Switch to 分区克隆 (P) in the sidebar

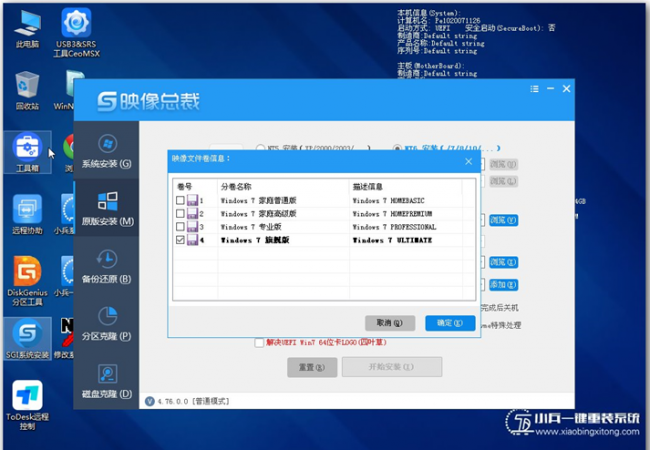[x=107, y=323]
